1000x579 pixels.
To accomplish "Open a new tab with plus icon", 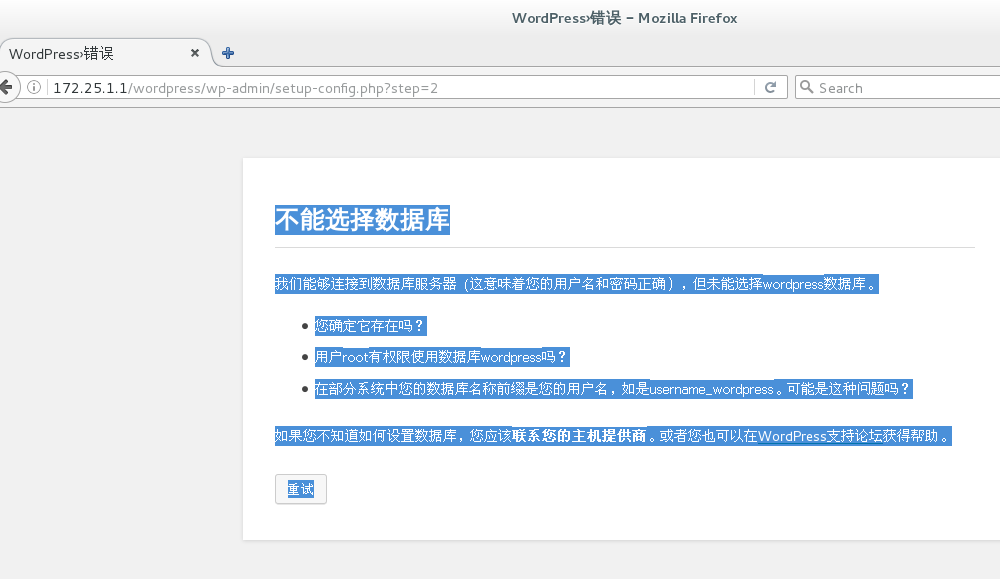I will click(x=228, y=53).
